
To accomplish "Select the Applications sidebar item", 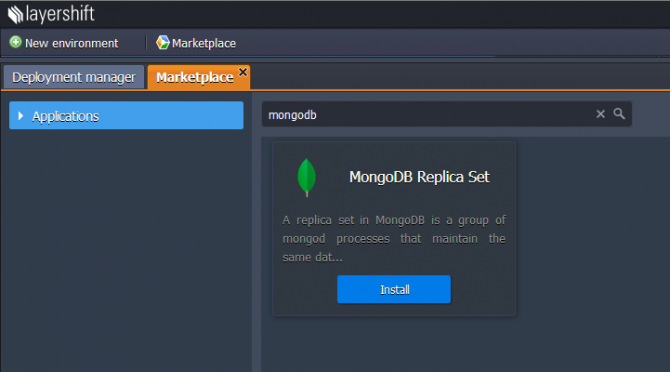I will click(126, 115).
